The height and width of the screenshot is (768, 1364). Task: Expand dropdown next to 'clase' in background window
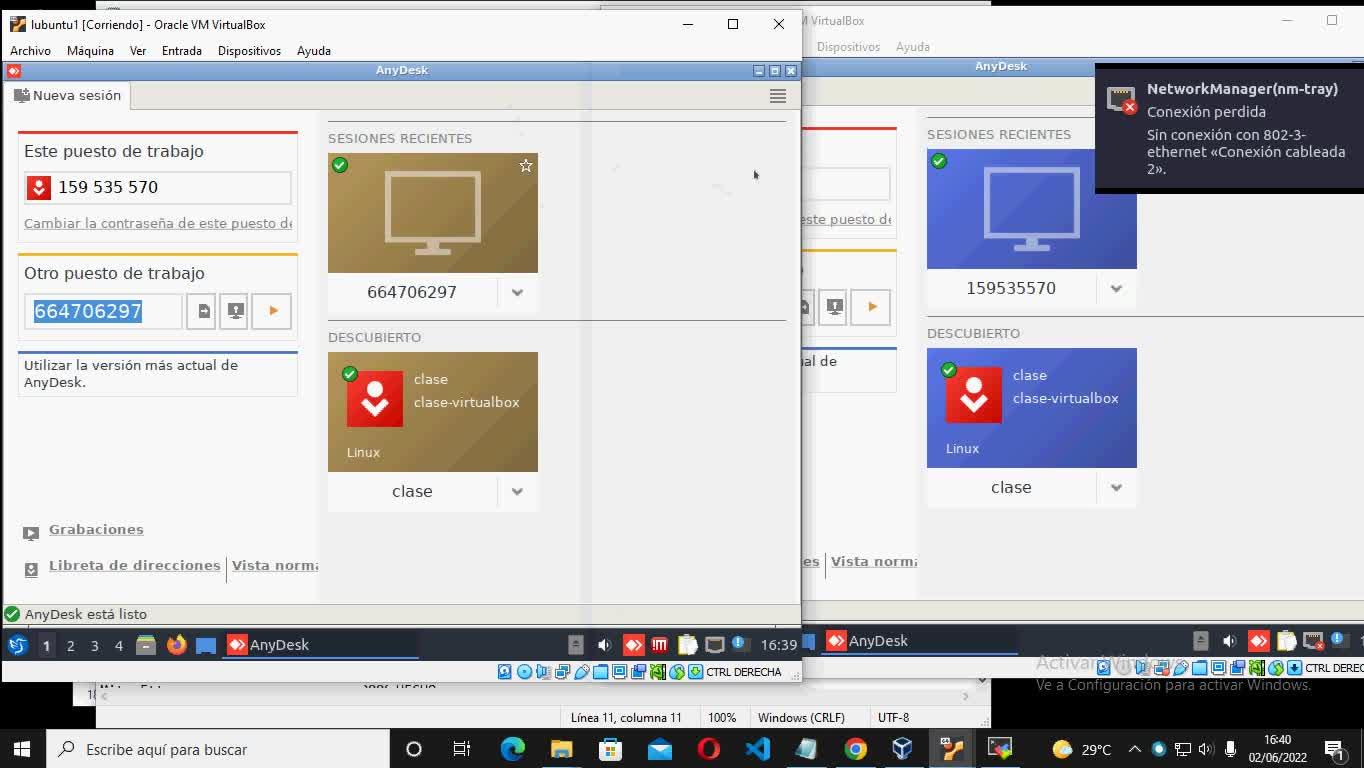click(1116, 488)
